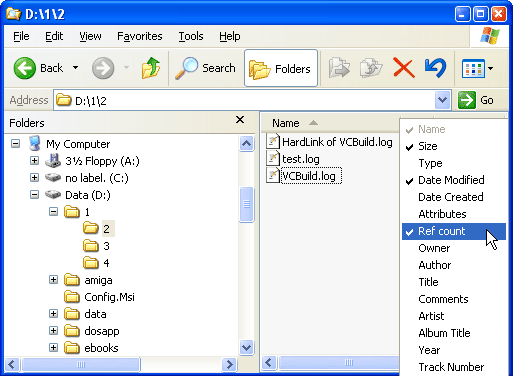Image resolution: width=513 pixels, height=376 pixels.
Task: Click the tree scrollbar down arrow
Action: pyautogui.click(x=247, y=348)
